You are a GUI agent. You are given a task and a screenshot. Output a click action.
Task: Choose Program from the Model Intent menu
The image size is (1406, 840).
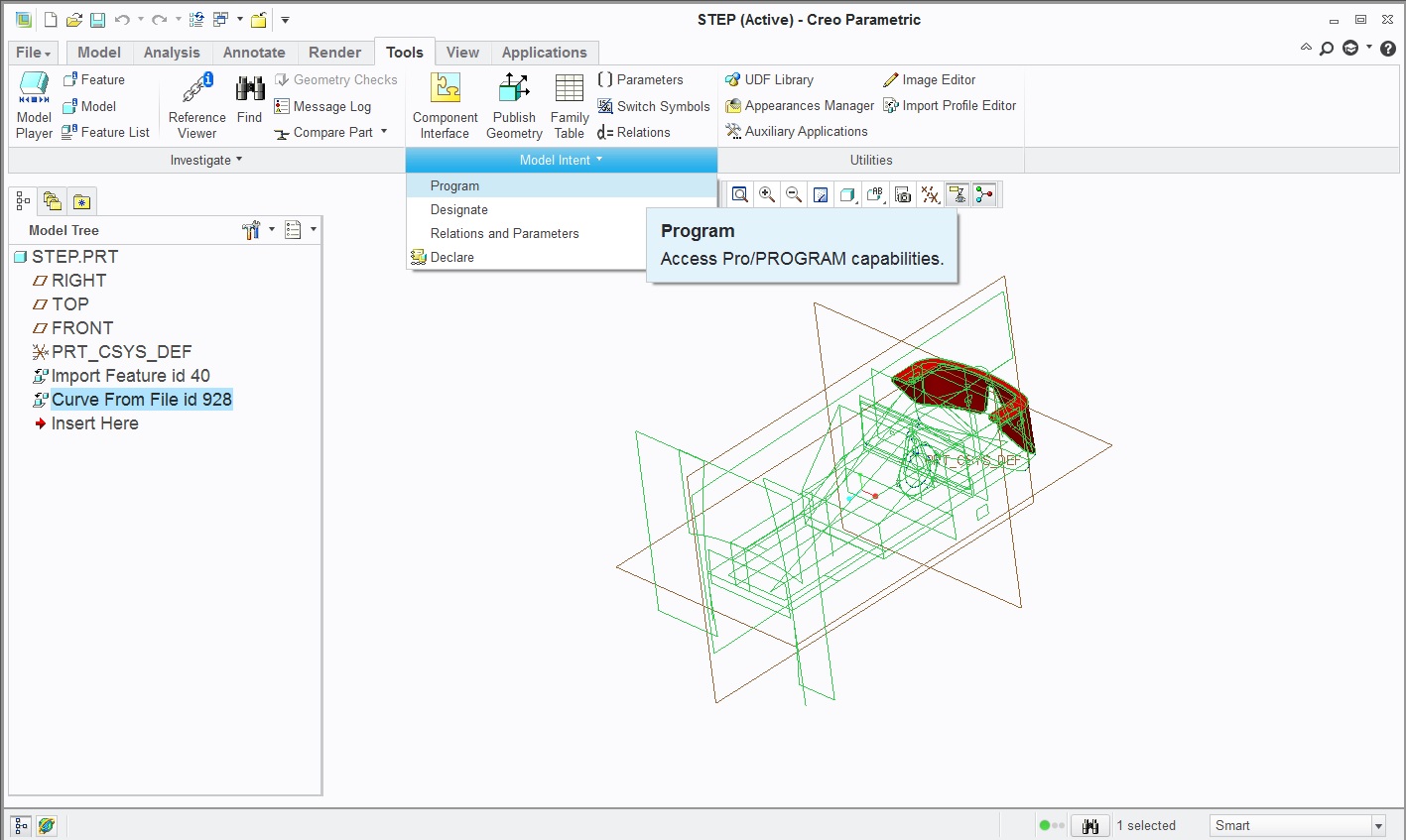pyautogui.click(x=562, y=185)
